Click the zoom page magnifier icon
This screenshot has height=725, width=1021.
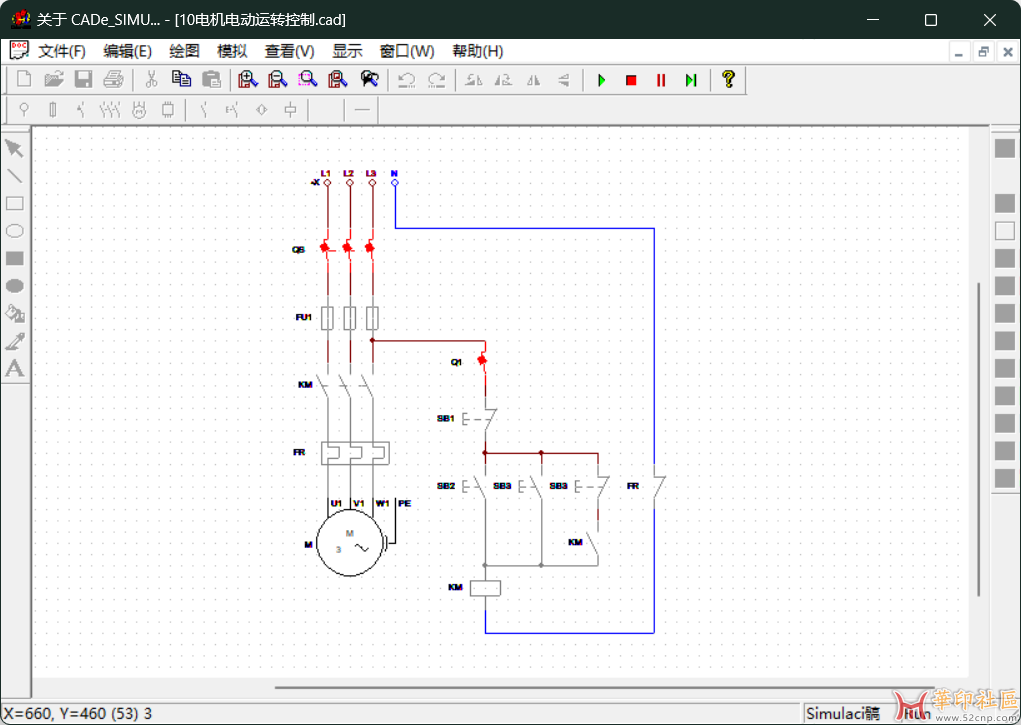point(337,79)
